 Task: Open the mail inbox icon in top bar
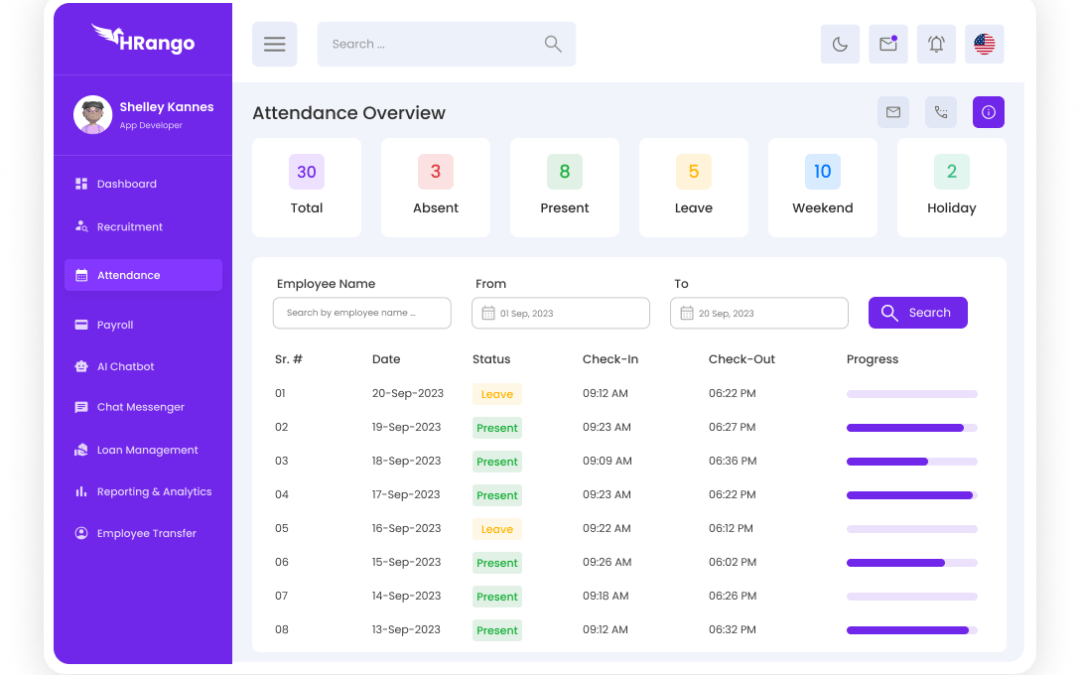tap(888, 44)
